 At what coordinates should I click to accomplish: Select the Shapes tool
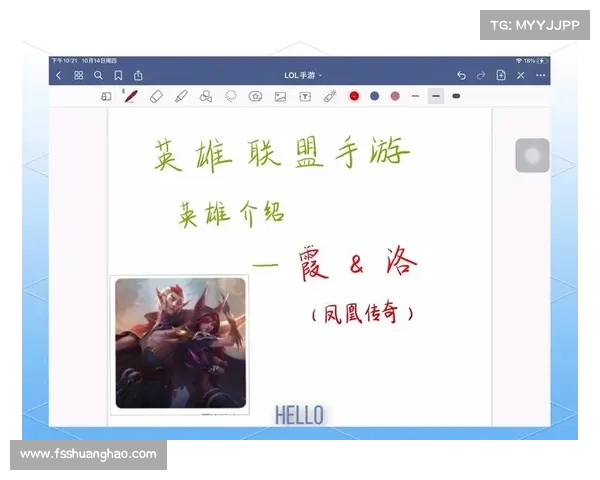click(206, 96)
